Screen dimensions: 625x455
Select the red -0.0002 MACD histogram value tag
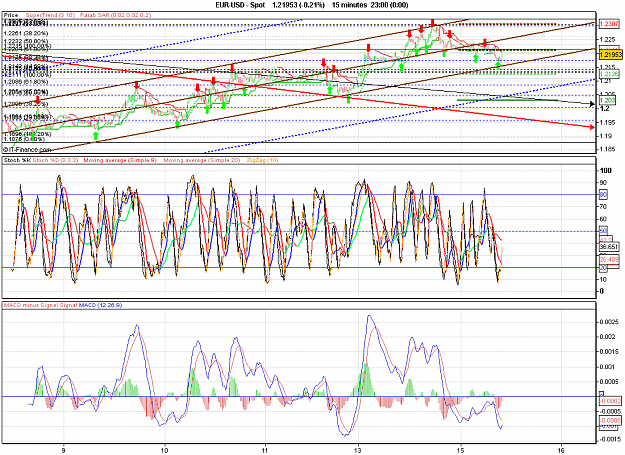coord(610,401)
